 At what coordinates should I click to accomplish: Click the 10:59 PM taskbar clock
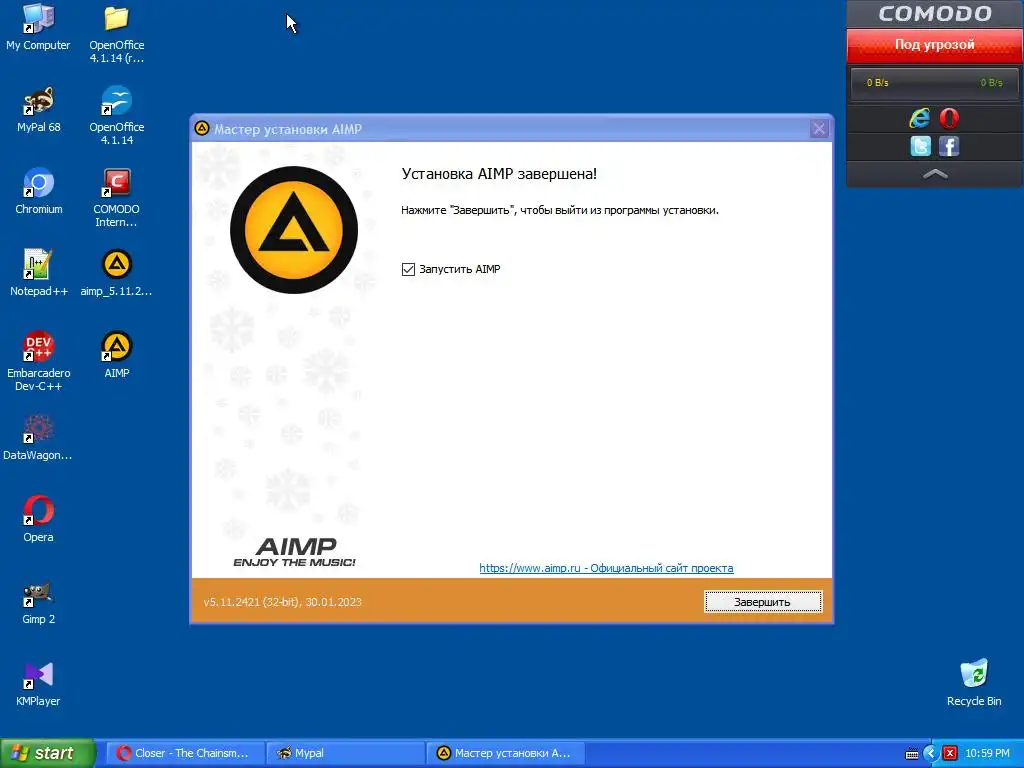(987, 753)
